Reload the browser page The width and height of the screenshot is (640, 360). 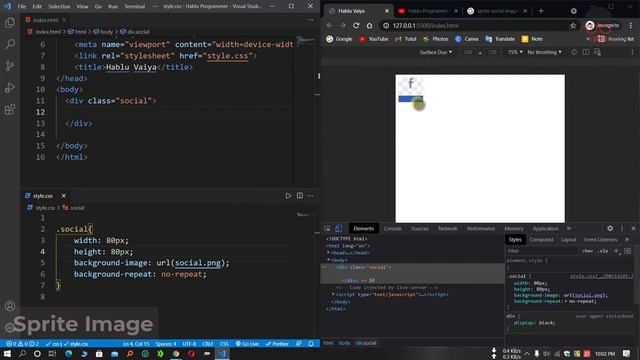[x=356, y=25]
